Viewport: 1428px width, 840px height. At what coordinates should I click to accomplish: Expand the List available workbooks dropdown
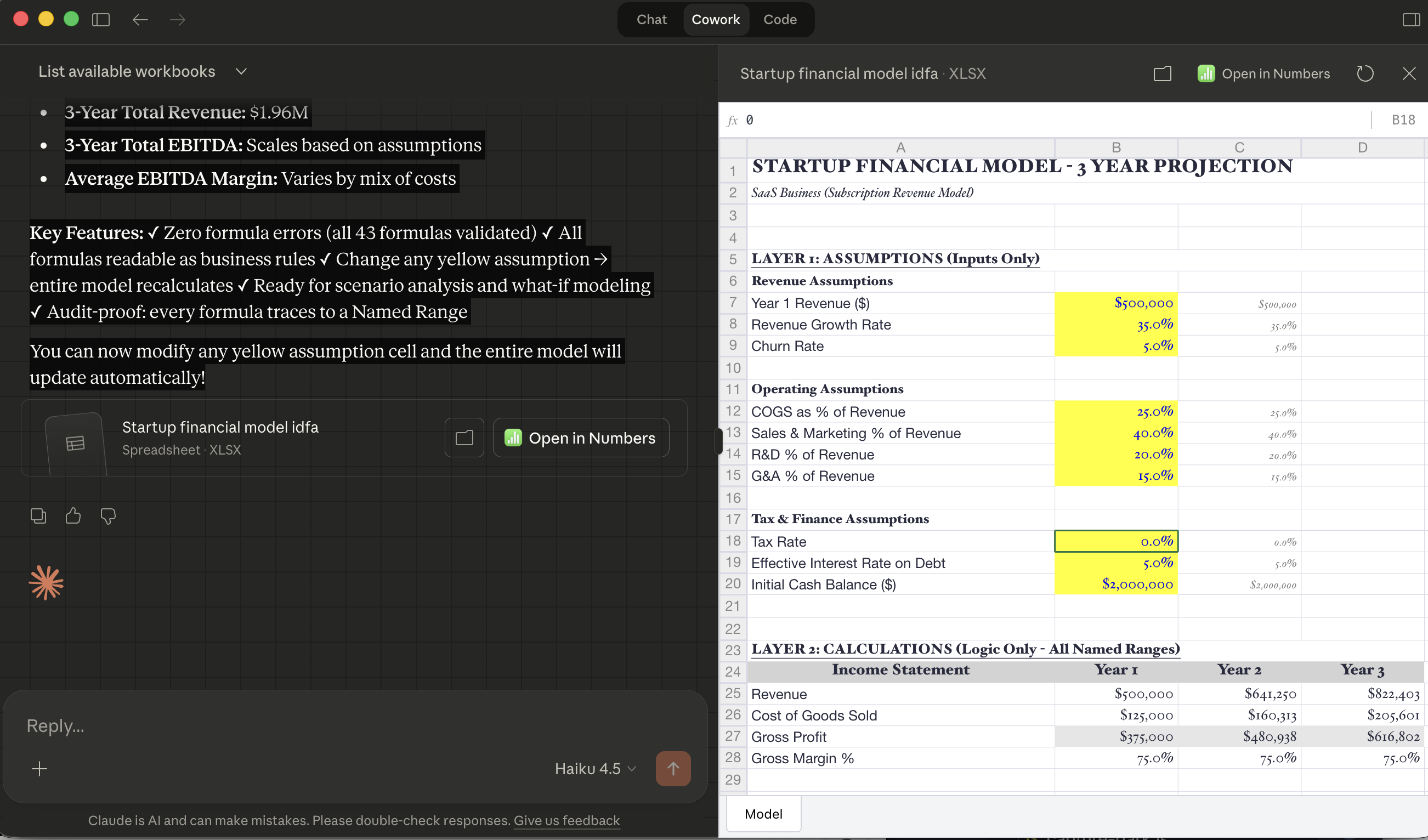pyautogui.click(x=240, y=72)
